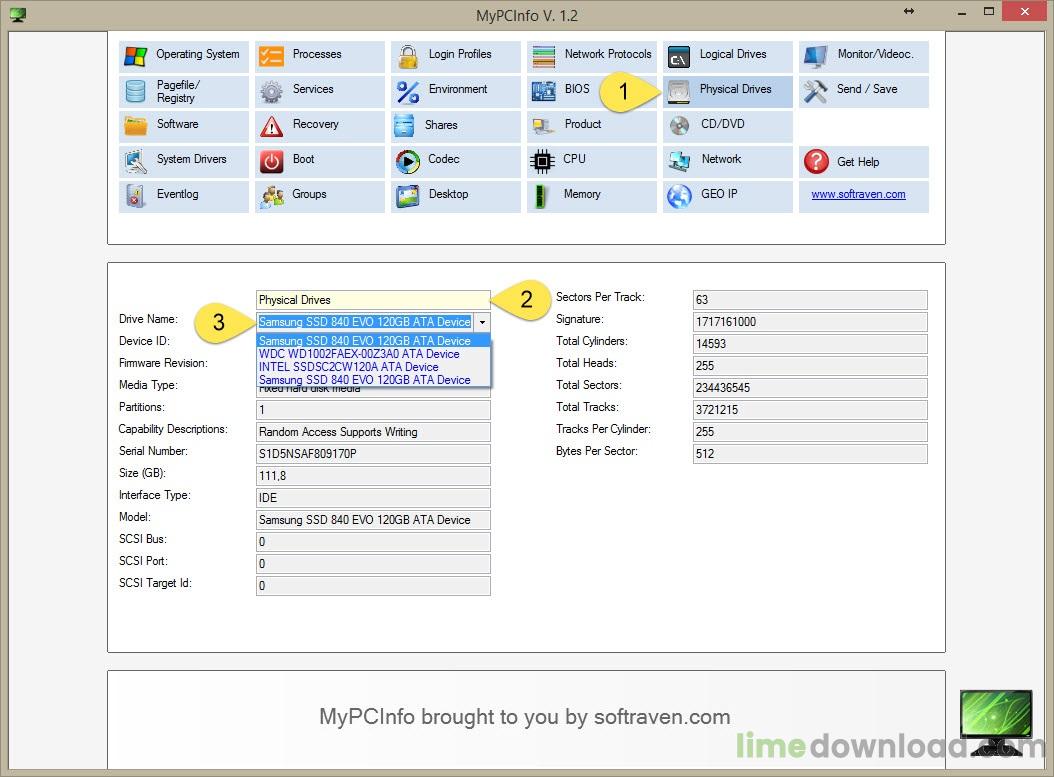
Task: Choose INTEL SSDSC2CW120A ATA Device from list
Action: click(374, 367)
